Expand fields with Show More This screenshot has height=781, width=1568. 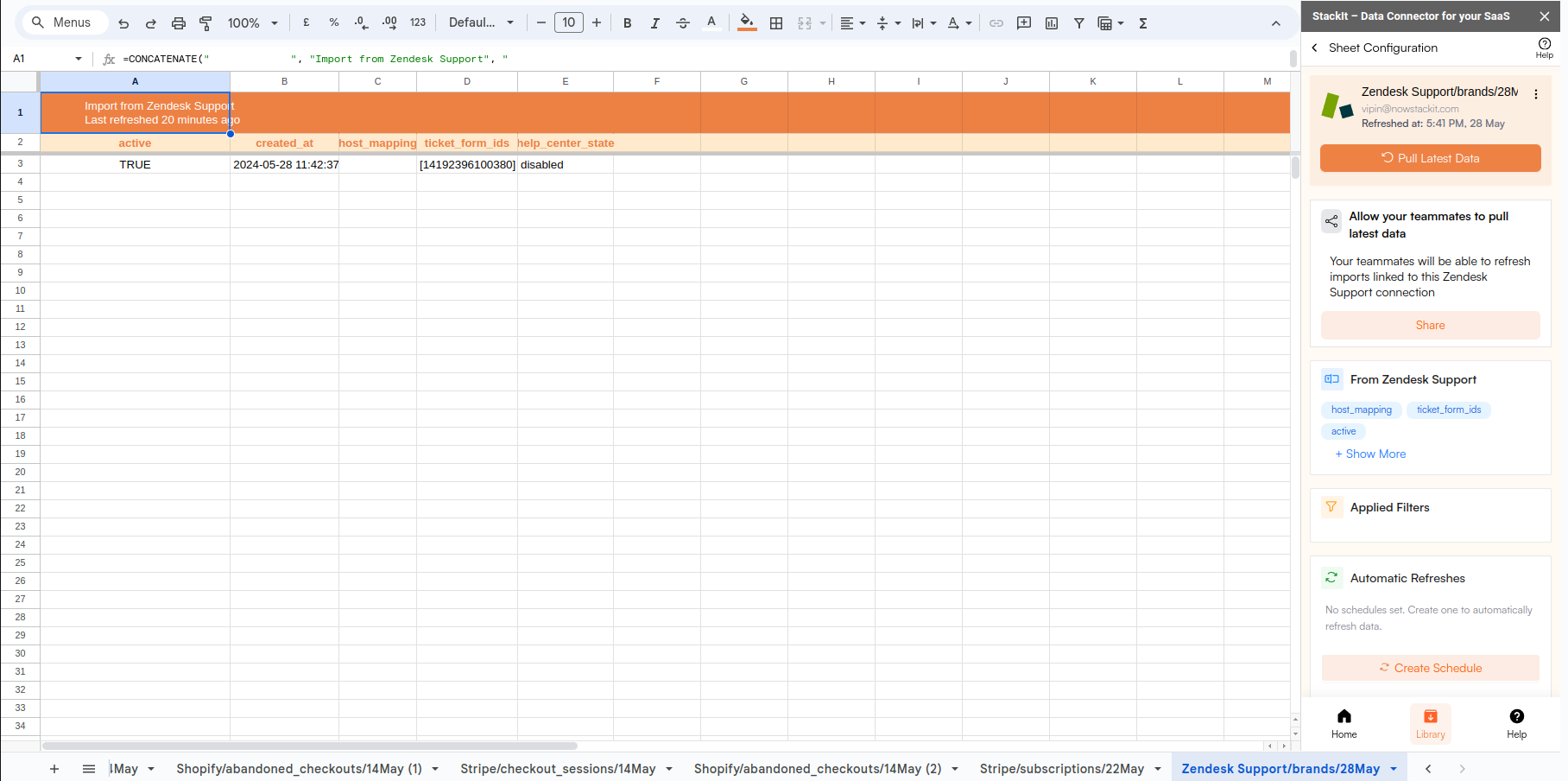click(x=1370, y=454)
